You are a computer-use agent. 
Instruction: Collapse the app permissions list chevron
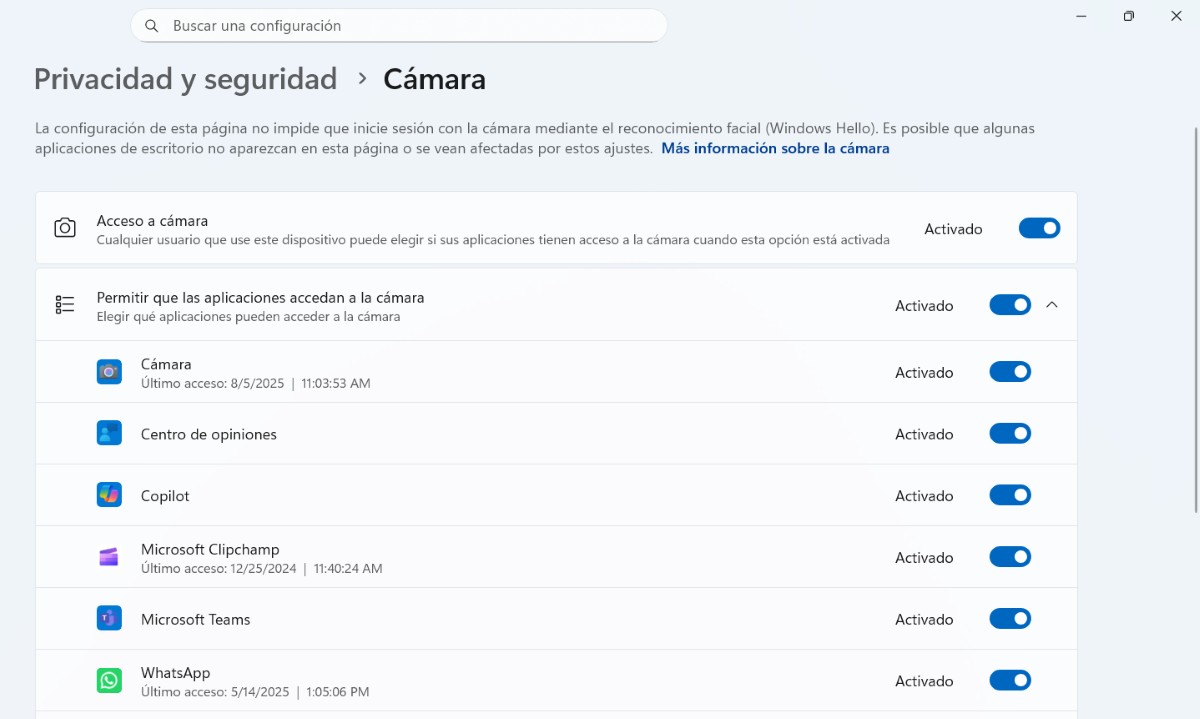click(x=1051, y=305)
